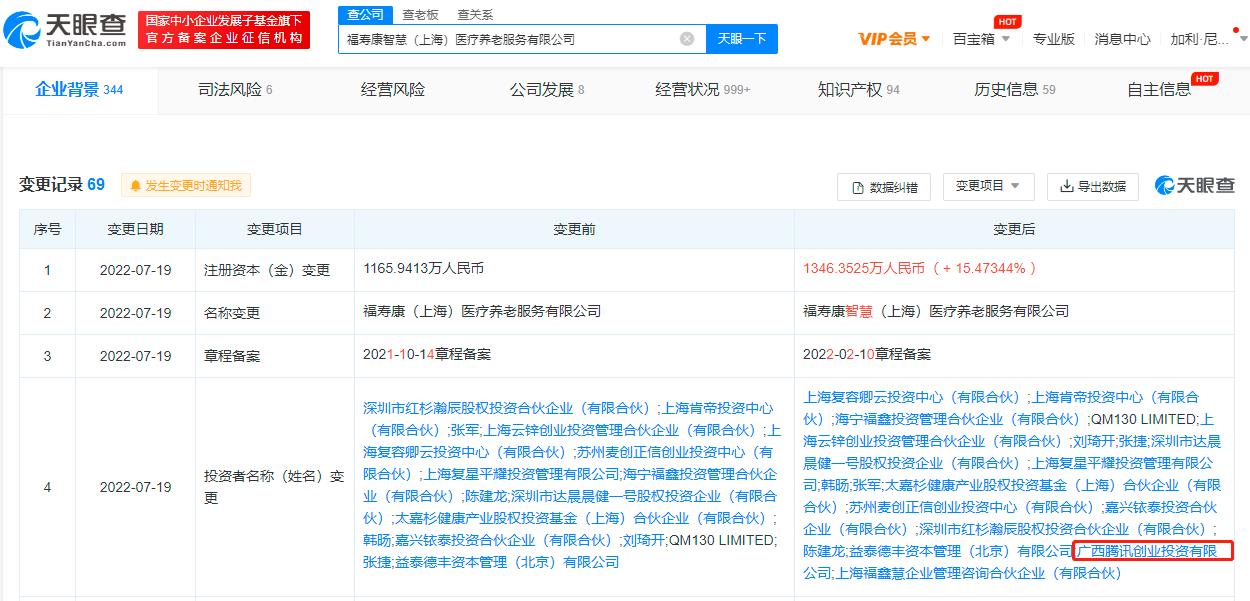Select the 1165.9413万人民币 value
1250x601 pixels.
coord(425,269)
